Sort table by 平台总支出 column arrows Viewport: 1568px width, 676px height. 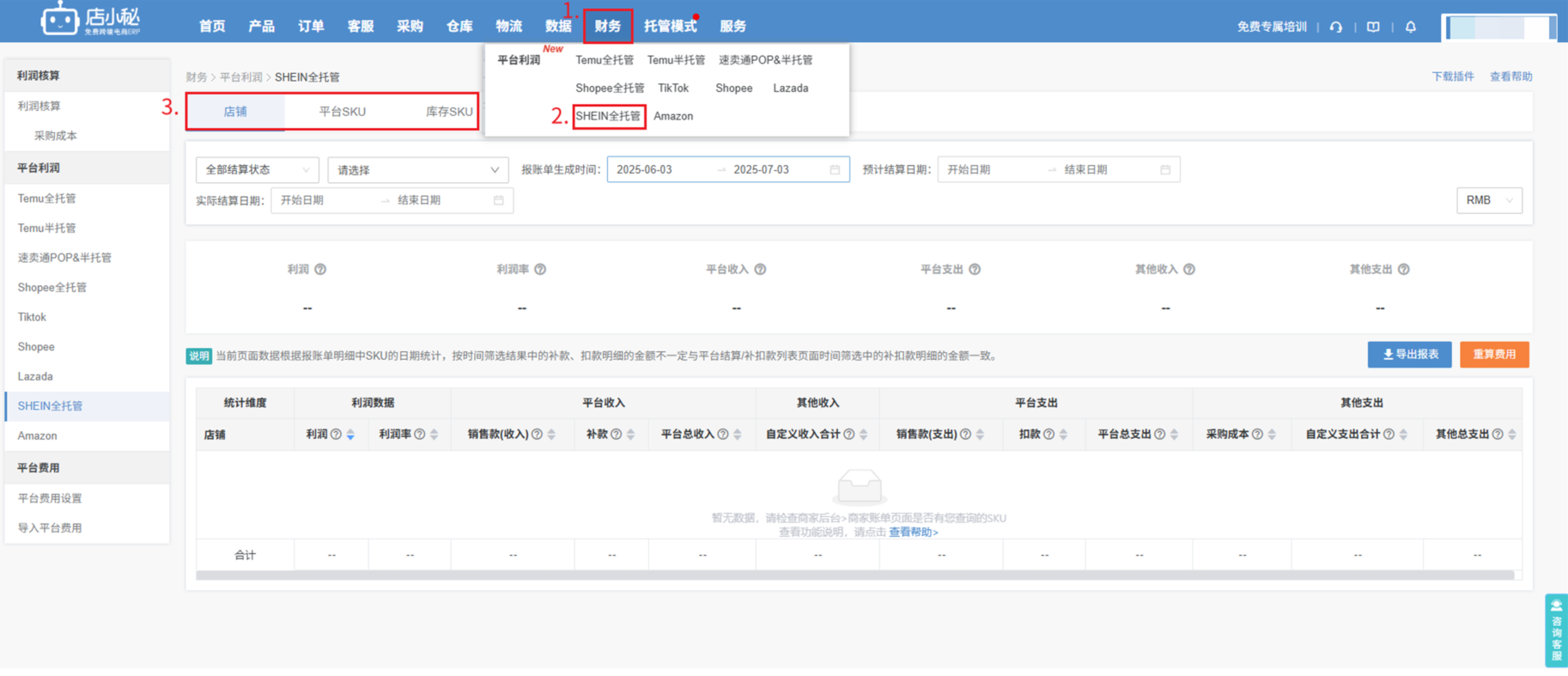(x=1175, y=435)
